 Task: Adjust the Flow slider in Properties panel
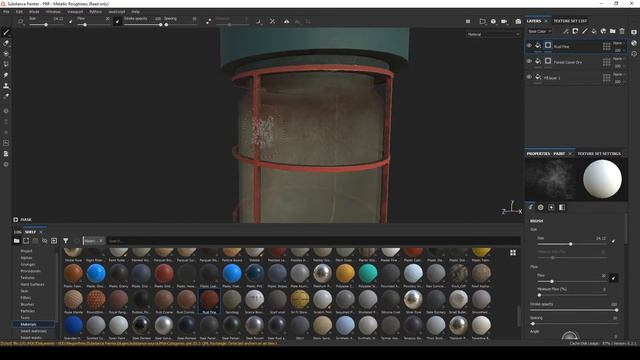tap(572, 282)
